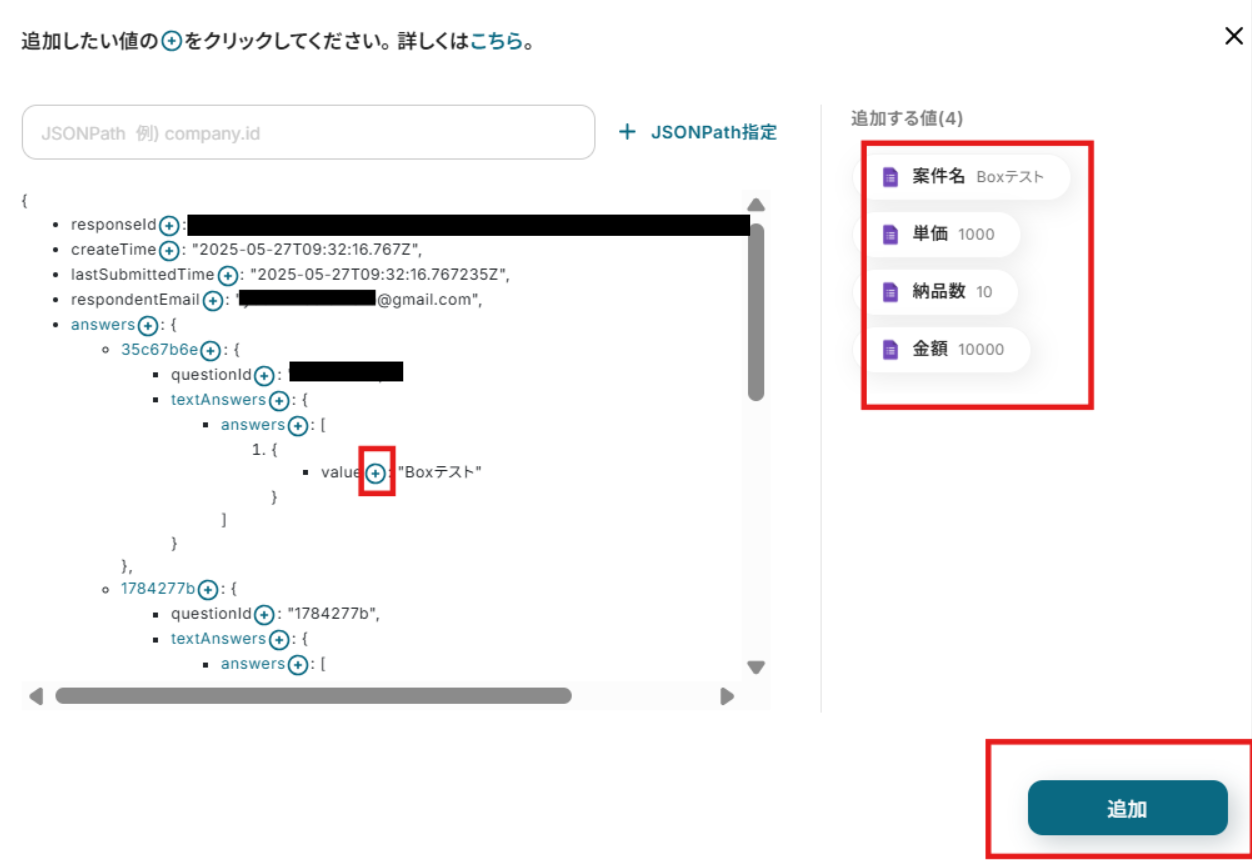Click the 追加 button

tap(1127, 808)
